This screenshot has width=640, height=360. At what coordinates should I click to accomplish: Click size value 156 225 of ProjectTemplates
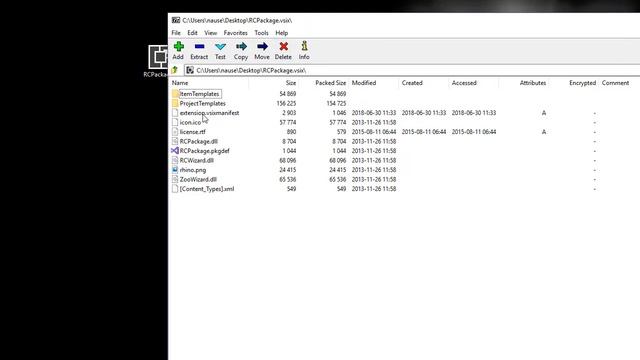[286, 103]
